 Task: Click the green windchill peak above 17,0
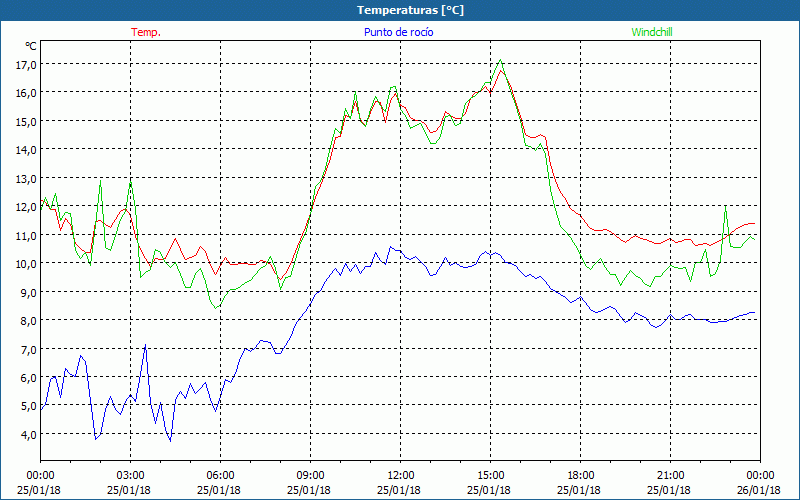[x=501, y=60]
